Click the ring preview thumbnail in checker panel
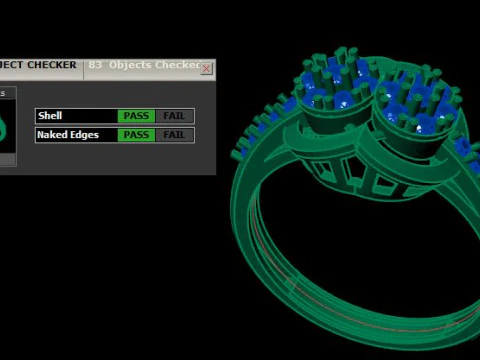The height and width of the screenshot is (360, 480). coord(7,126)
